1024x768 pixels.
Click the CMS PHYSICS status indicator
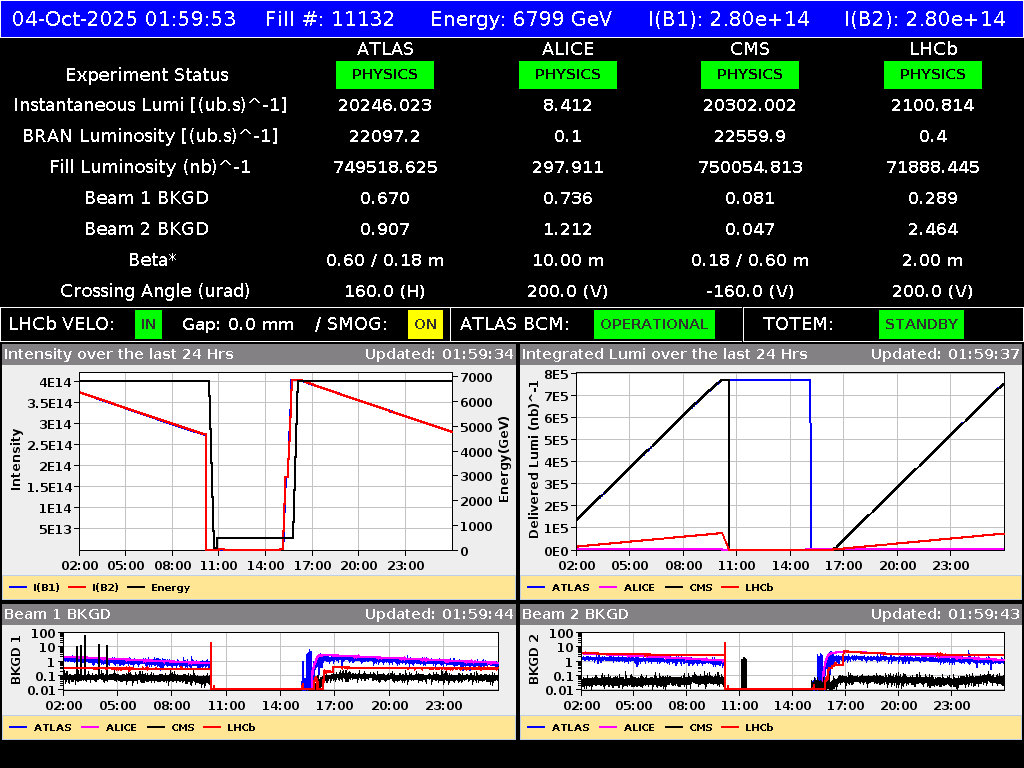point(750,74)
